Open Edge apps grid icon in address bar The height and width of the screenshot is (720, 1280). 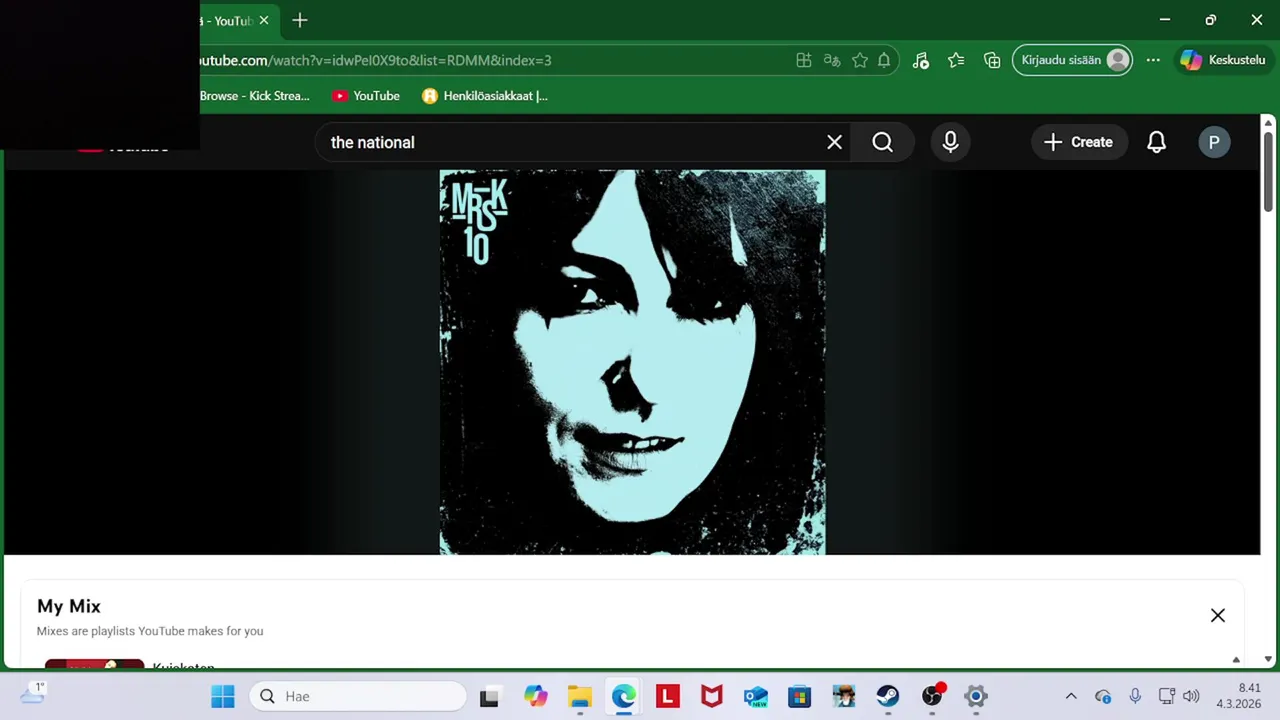[x=803, y=60]
